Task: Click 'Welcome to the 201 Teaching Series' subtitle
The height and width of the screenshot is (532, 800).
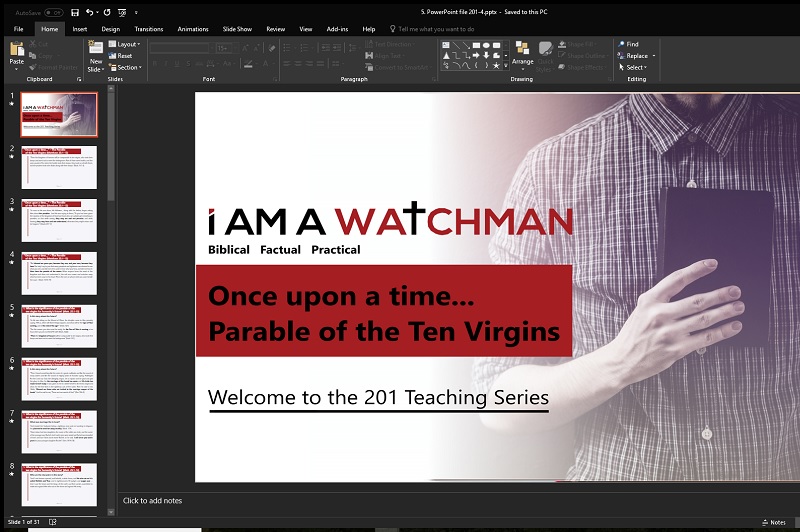Action: [378, 397]
